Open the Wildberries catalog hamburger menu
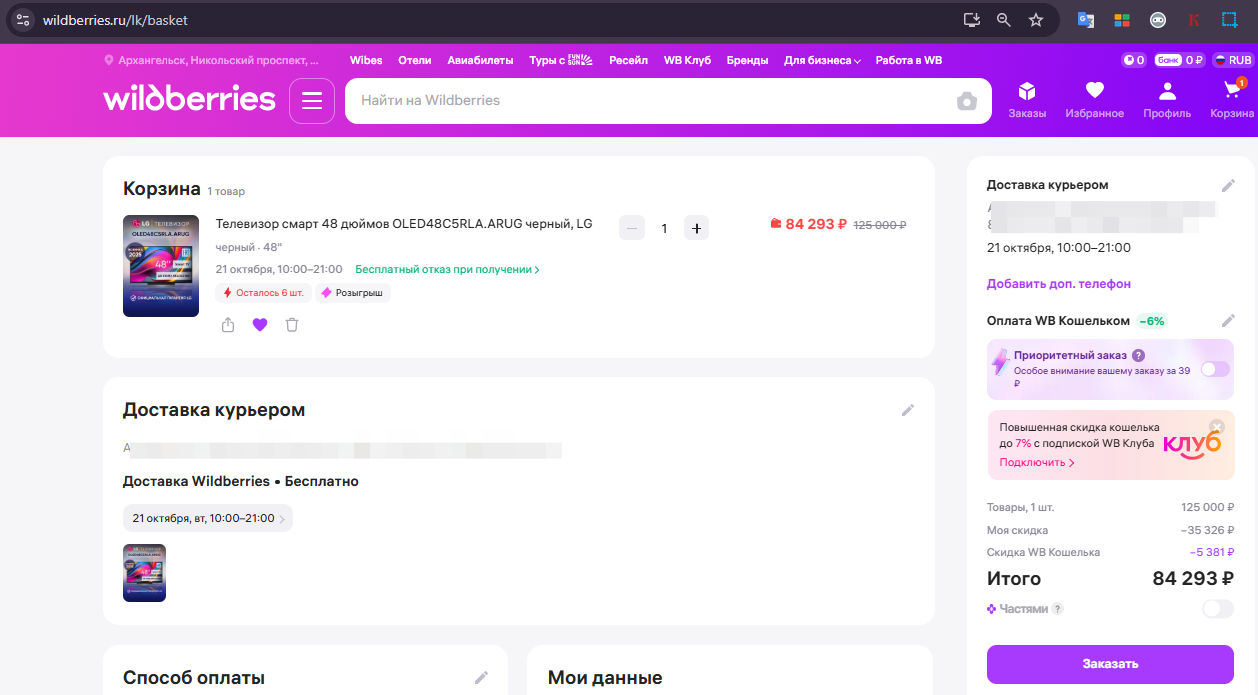The image size is (1258, 695). [x=312, y=101]
